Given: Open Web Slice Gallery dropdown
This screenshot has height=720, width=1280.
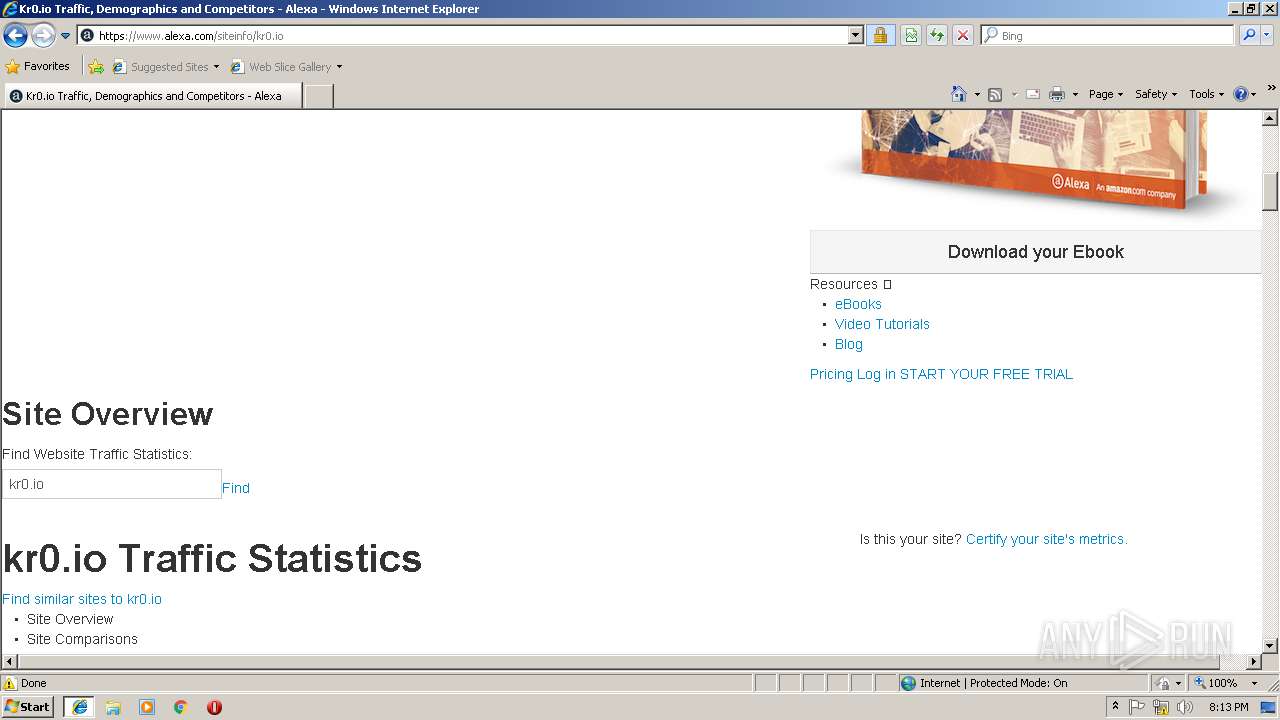Looking at the screenshot, I should tap(286, 67).
